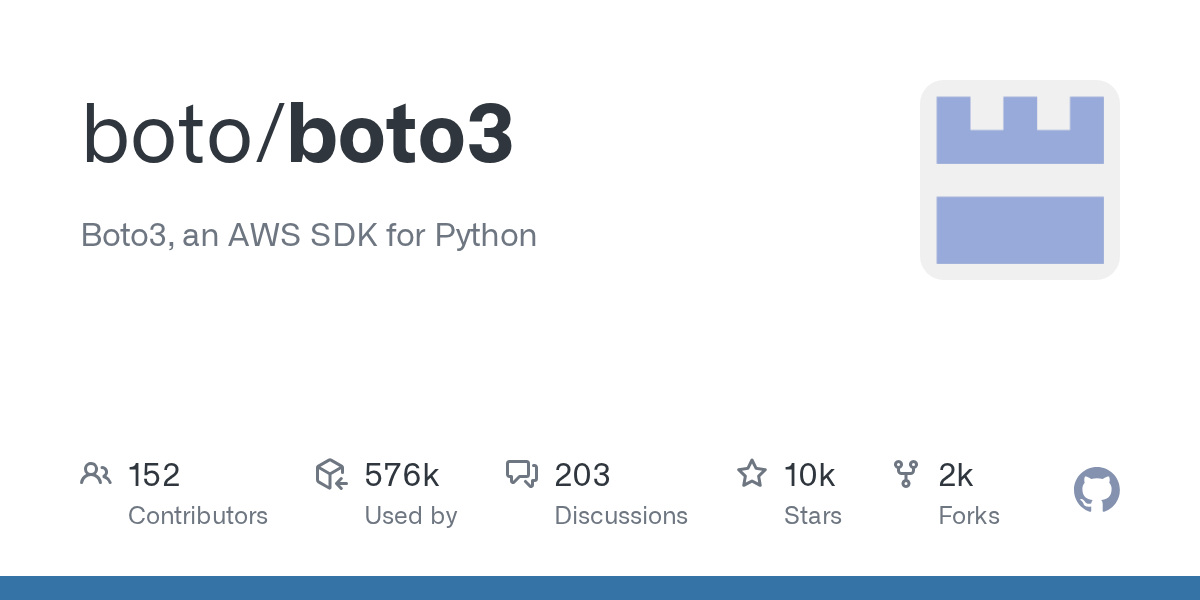Select the Contributors label text
This screenshot has height=600, width=1200.
pyautogui.click(x=198, y=516)
